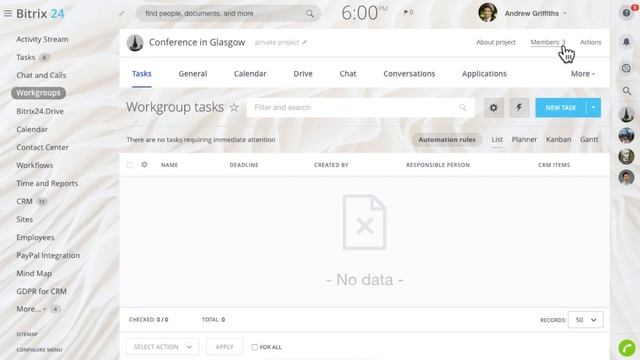Click search icon inside Filter and search field
The width and height of the screenshot is (640, 360).
pyautogui.click(x=462, y=107)
